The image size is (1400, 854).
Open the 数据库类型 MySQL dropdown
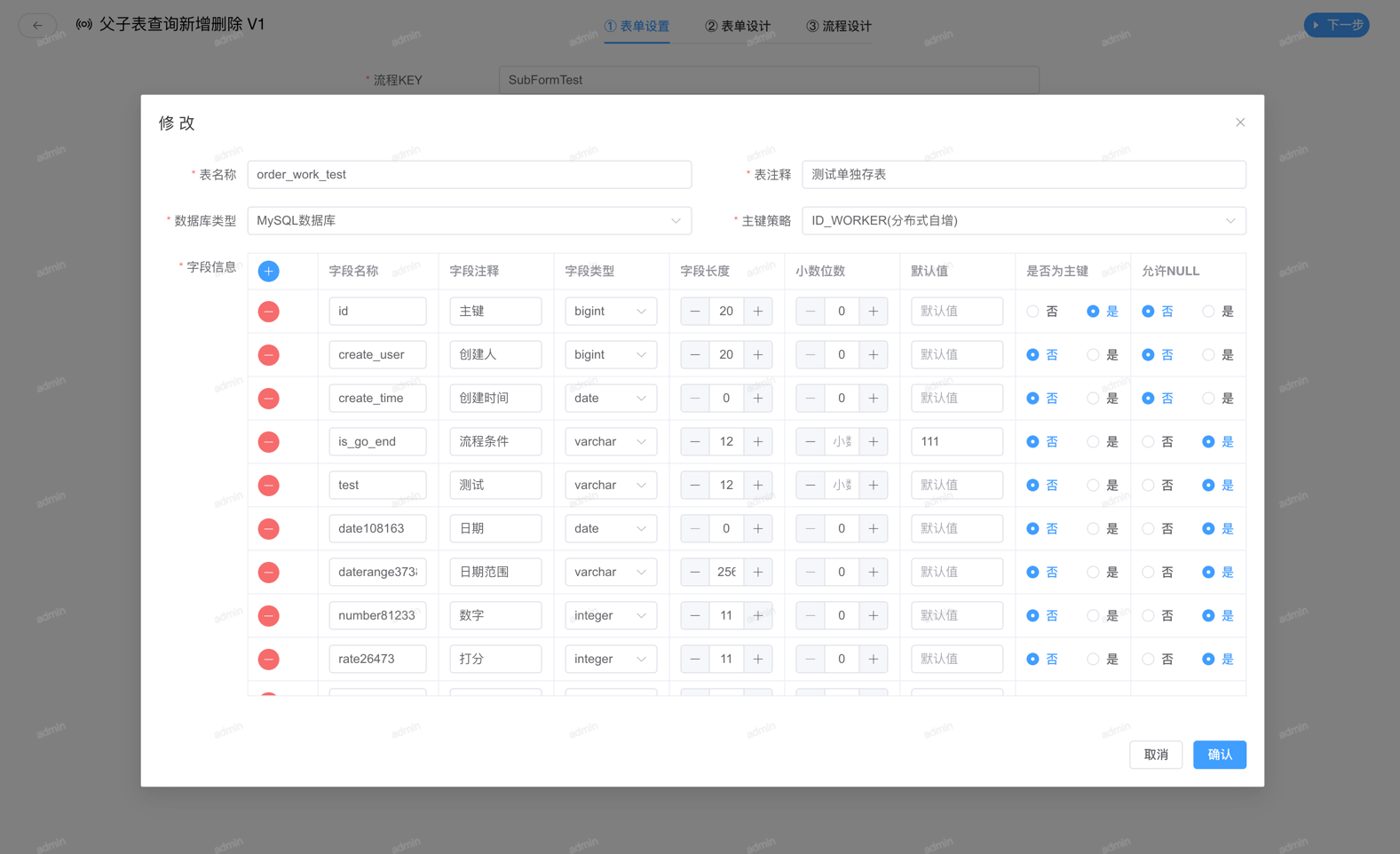coord(469,221)
